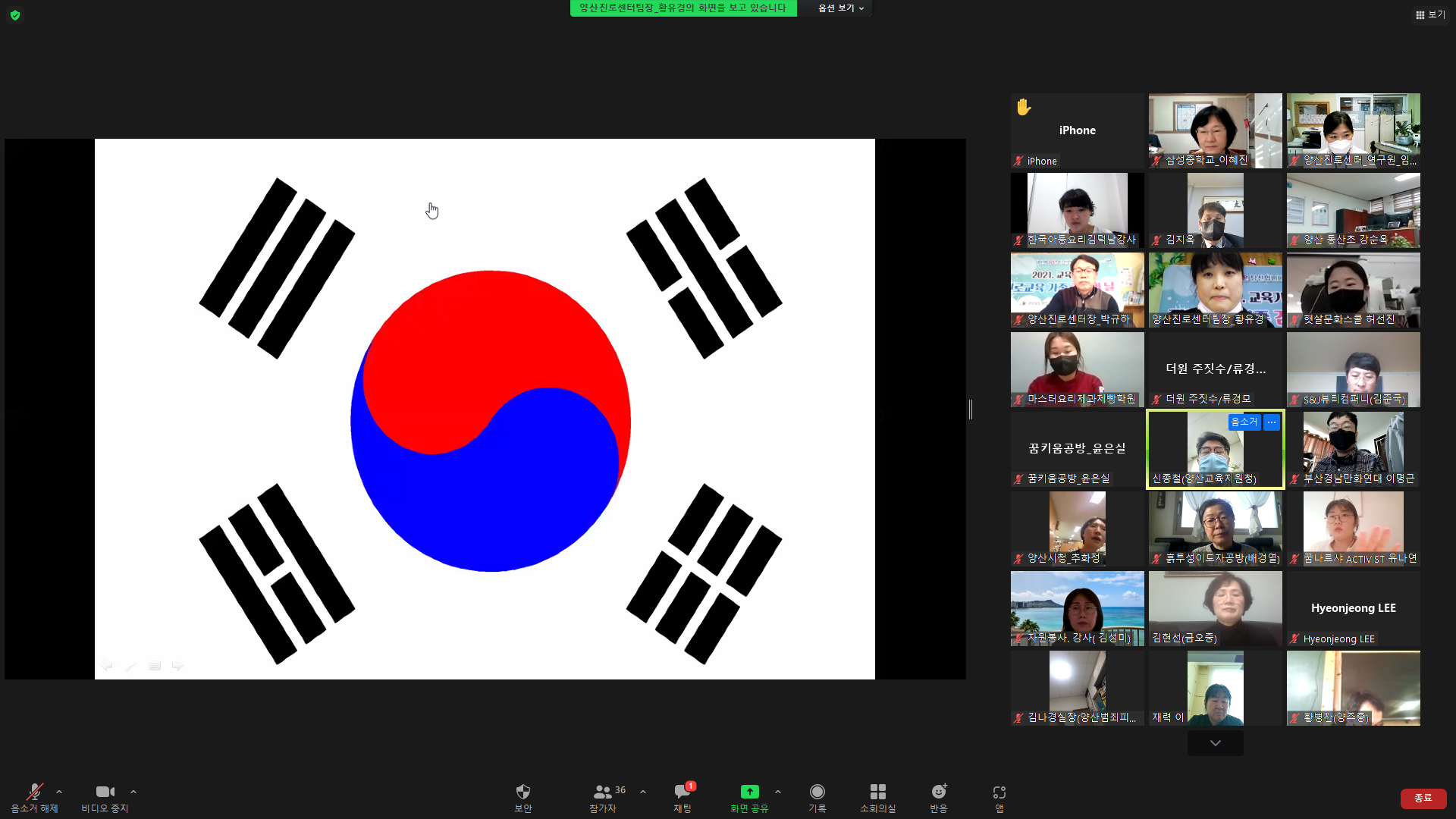Click slide menu icon on shared presentation
The image size is (1456, 819).
155,665
